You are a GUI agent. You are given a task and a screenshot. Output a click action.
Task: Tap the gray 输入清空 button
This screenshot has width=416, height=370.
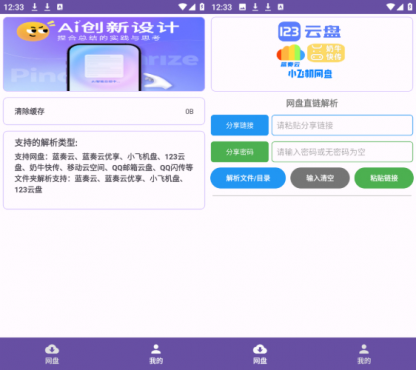tap(320, 178)
